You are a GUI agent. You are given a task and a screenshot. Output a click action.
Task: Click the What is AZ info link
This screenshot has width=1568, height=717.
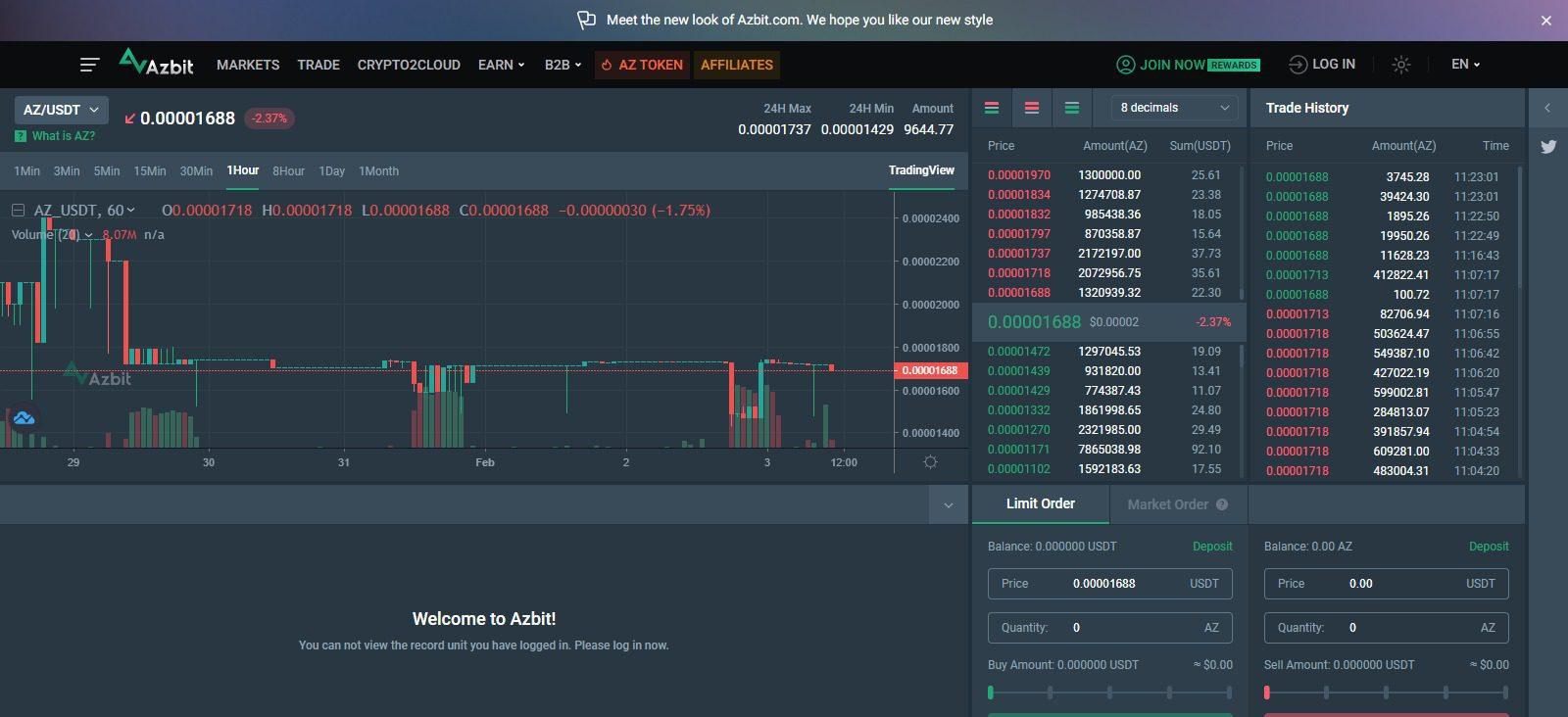[55, 136]
